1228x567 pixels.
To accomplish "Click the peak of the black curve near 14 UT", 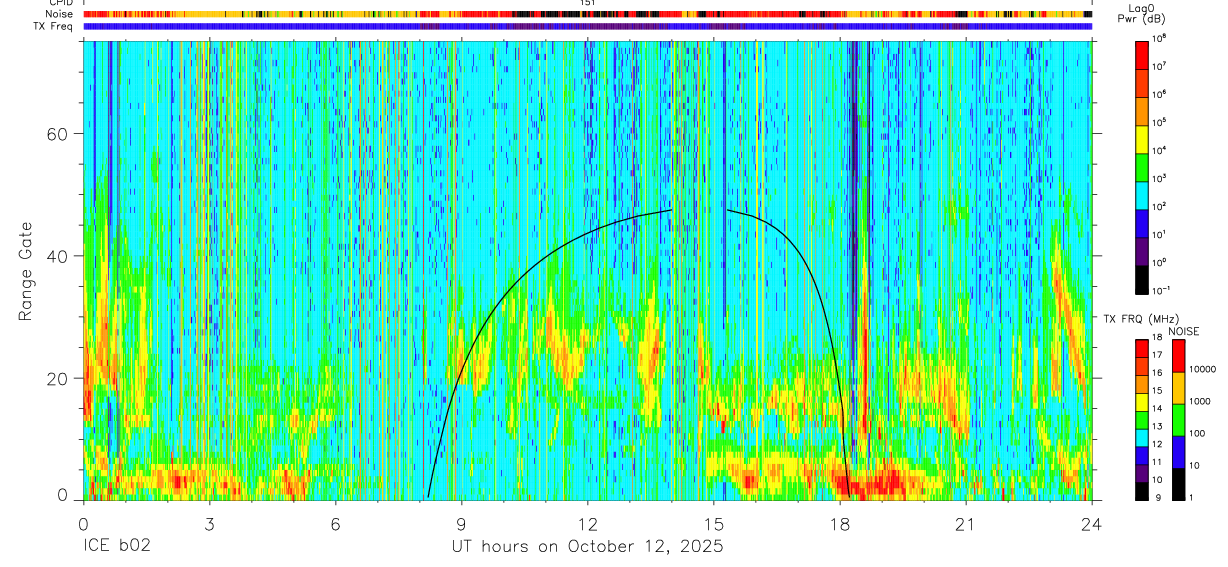I will coord(670,210).
